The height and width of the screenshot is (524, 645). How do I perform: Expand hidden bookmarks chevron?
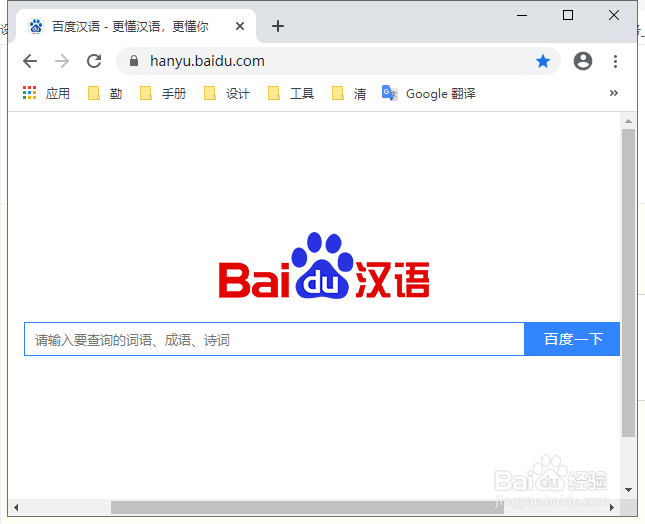click(x=614, y=93)
